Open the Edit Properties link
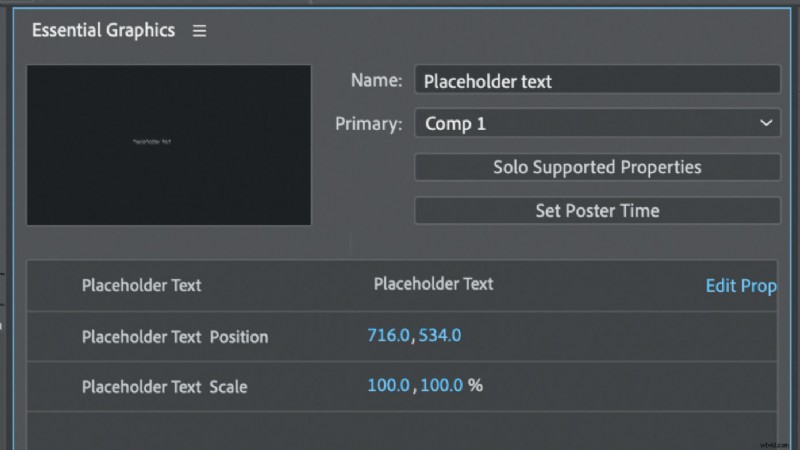The image size is (800, 450). click(x=741, y=286)
